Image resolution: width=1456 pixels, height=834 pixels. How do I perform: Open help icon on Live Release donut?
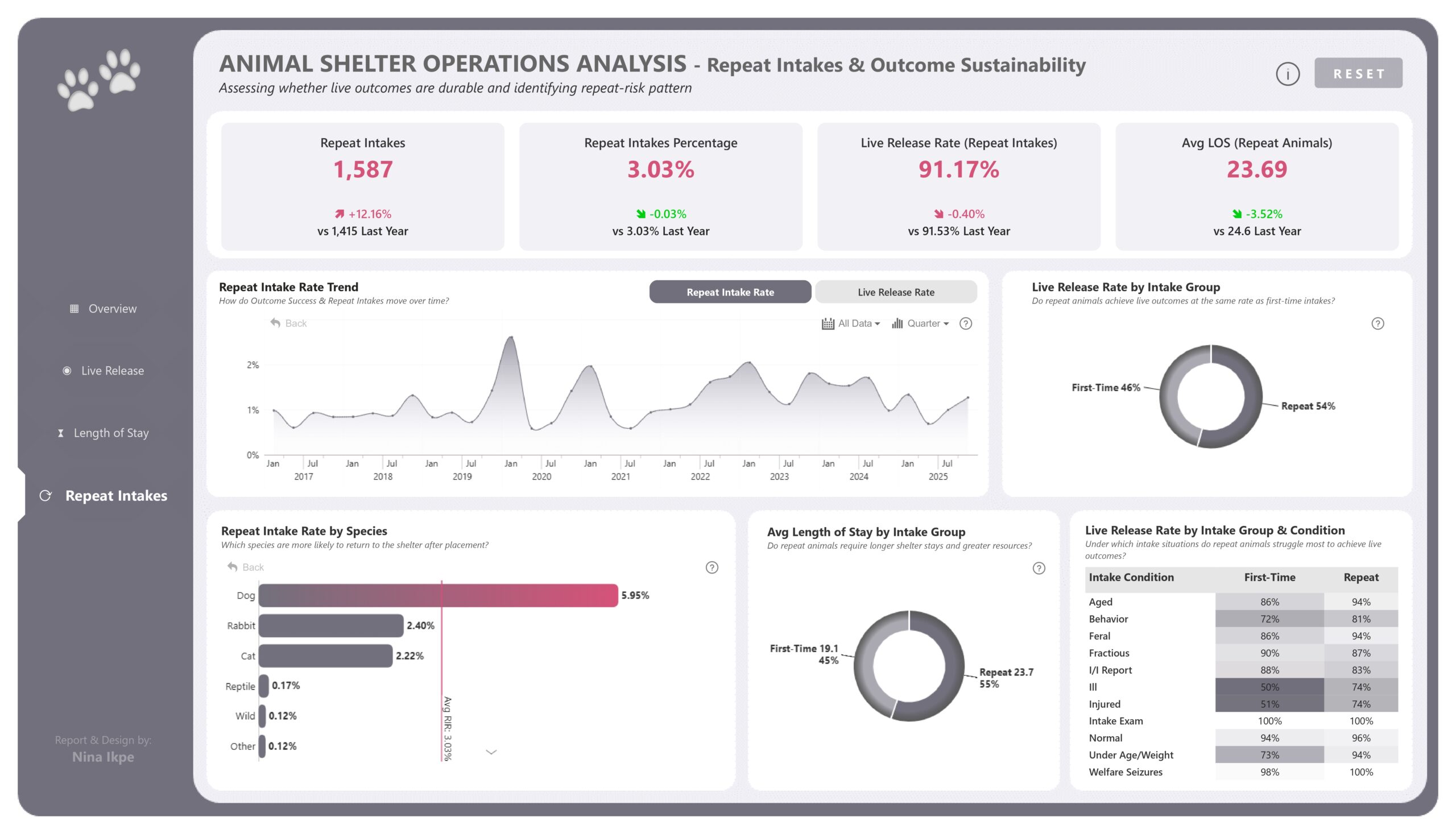[x=1378, y=323]
